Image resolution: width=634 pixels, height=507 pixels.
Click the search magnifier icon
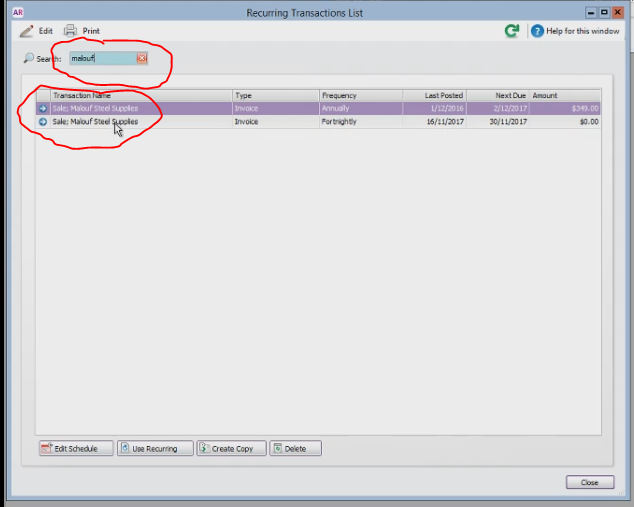(x=28, y=58)
